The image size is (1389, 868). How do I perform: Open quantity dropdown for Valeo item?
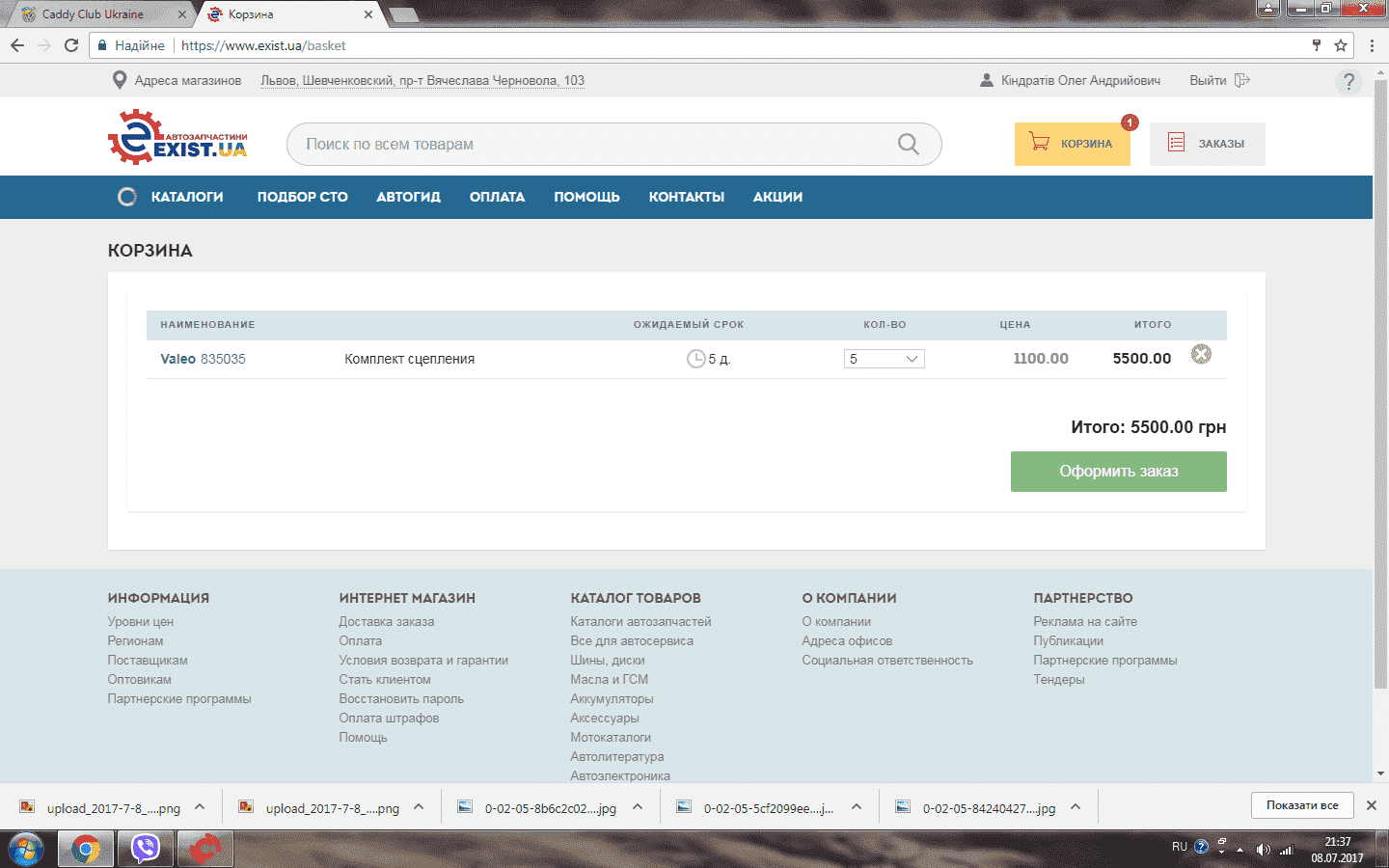coord(885,359)
